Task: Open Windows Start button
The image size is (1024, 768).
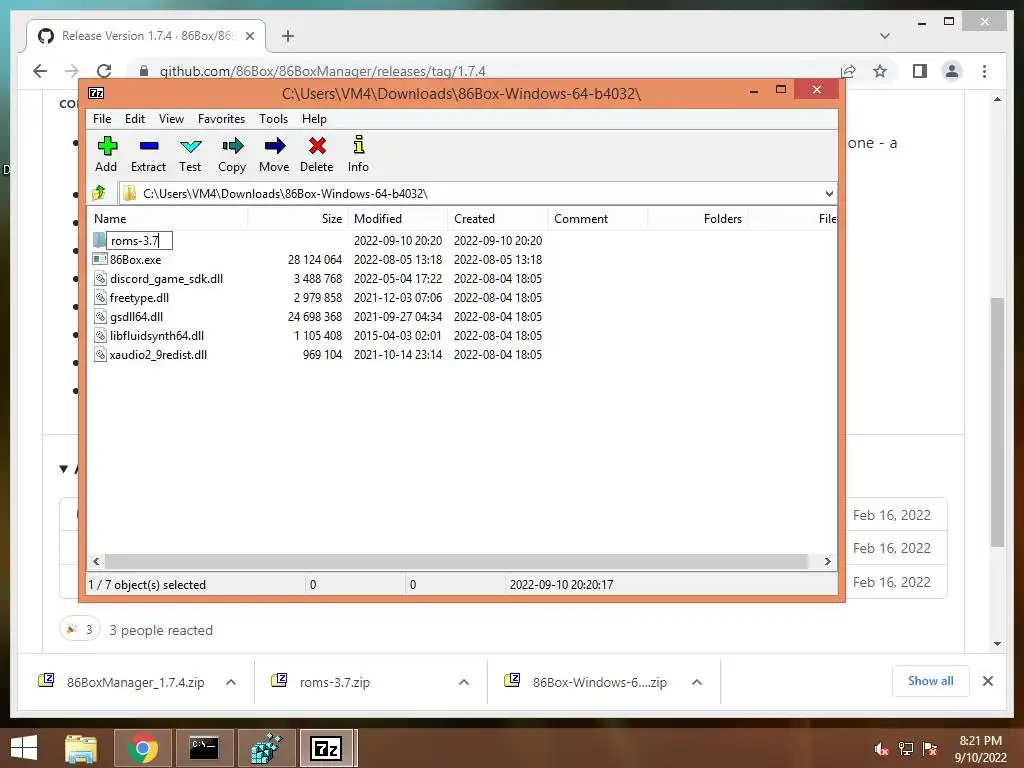Action: point(24,748)
